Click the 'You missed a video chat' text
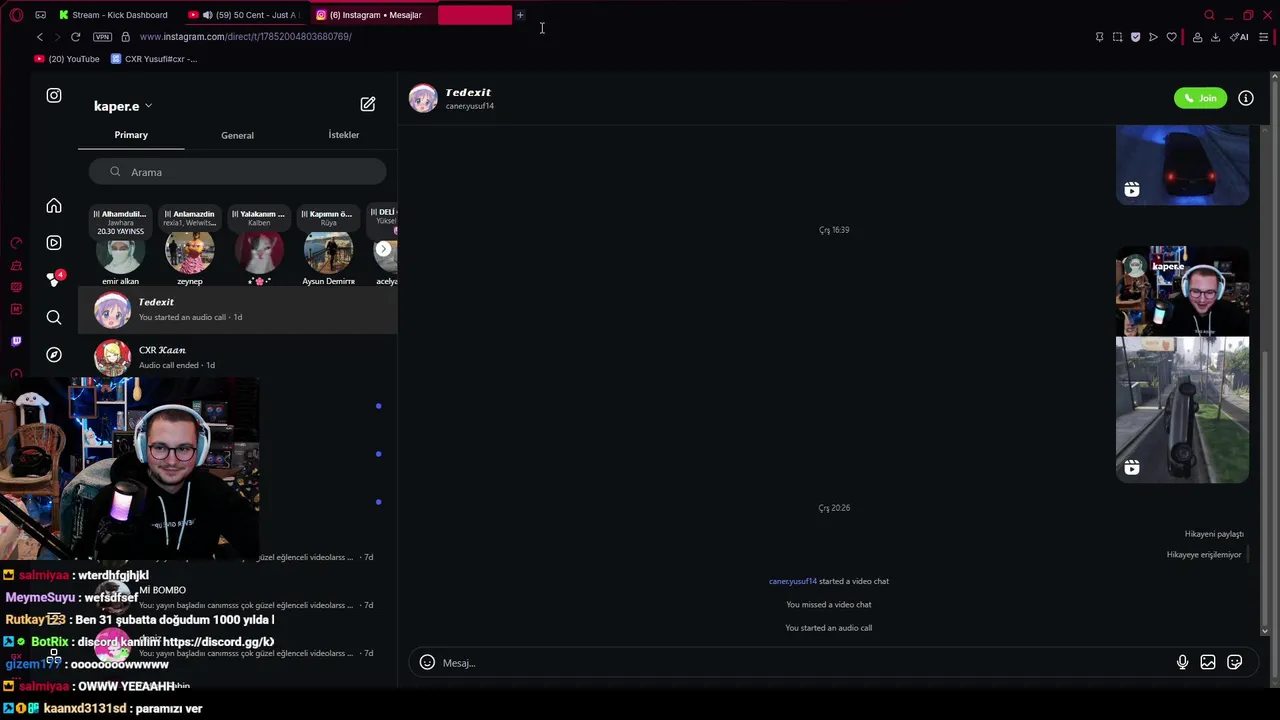 click(828, 605)
